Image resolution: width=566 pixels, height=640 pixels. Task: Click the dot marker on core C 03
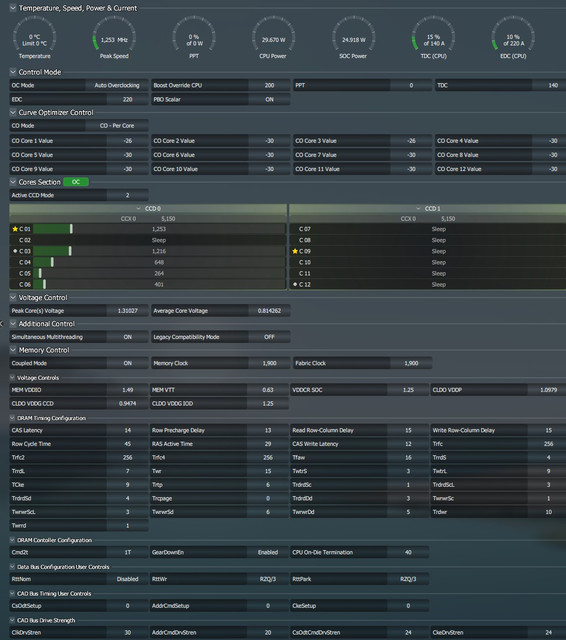tap(15, 251)
